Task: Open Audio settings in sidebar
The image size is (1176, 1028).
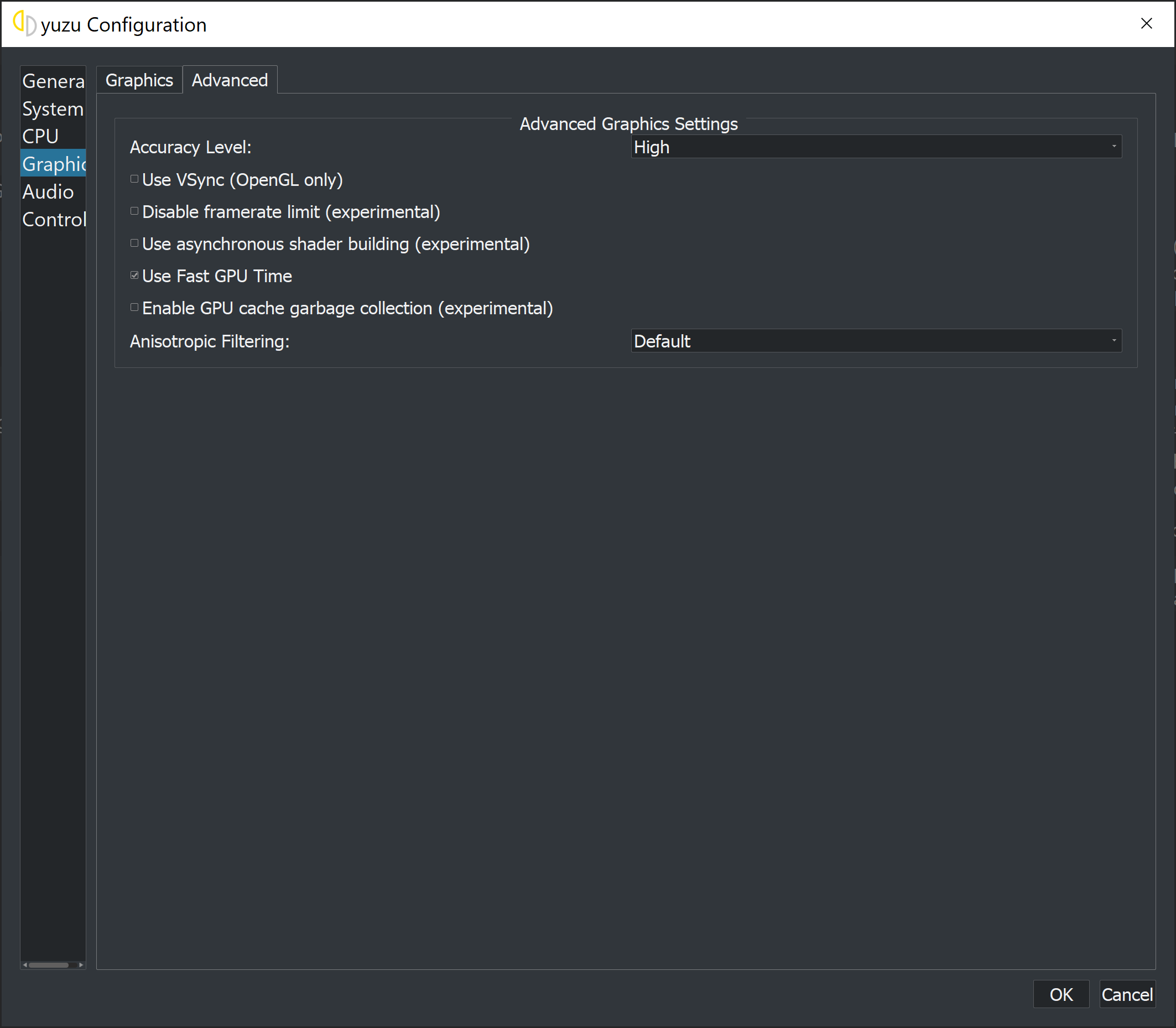Action: pos(53,191)
